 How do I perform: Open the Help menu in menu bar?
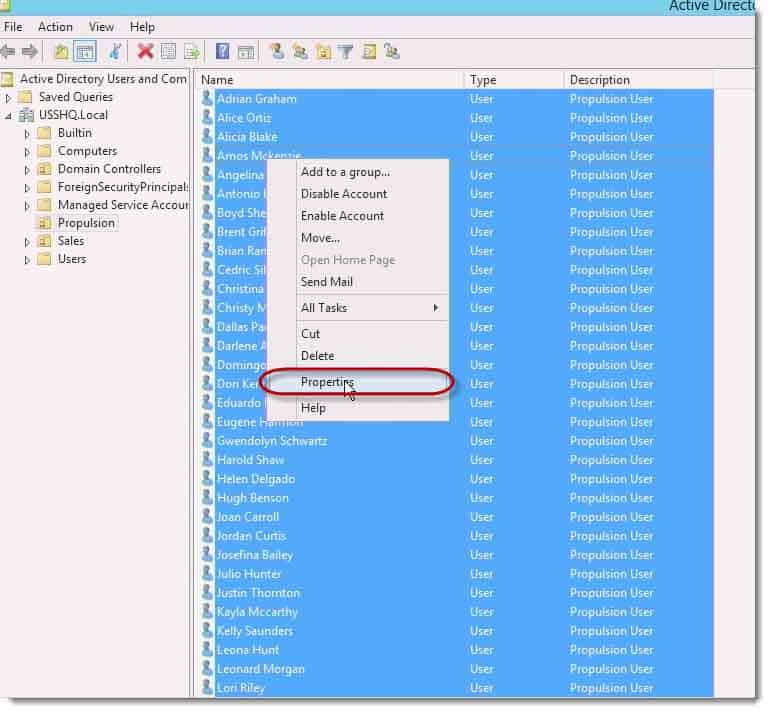142,27
